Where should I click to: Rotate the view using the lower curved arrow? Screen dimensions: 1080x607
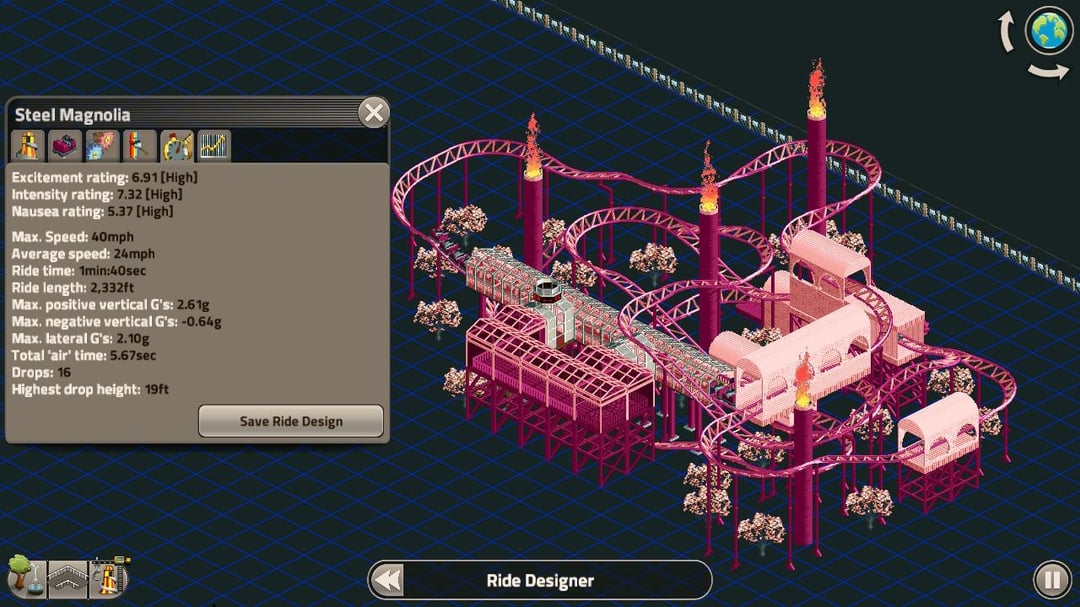1048,71
